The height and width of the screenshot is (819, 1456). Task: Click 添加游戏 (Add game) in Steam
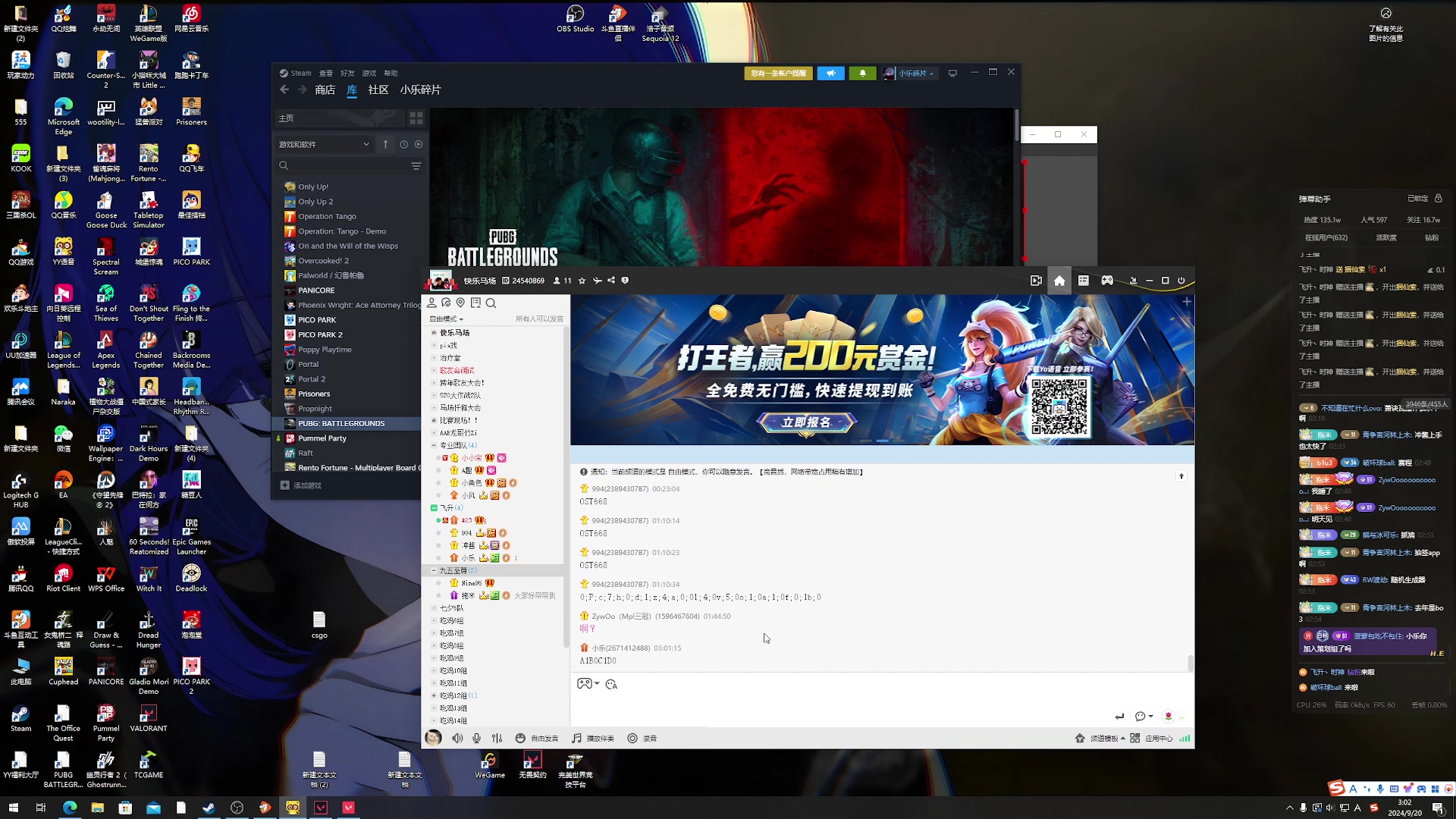click(301, 485)
